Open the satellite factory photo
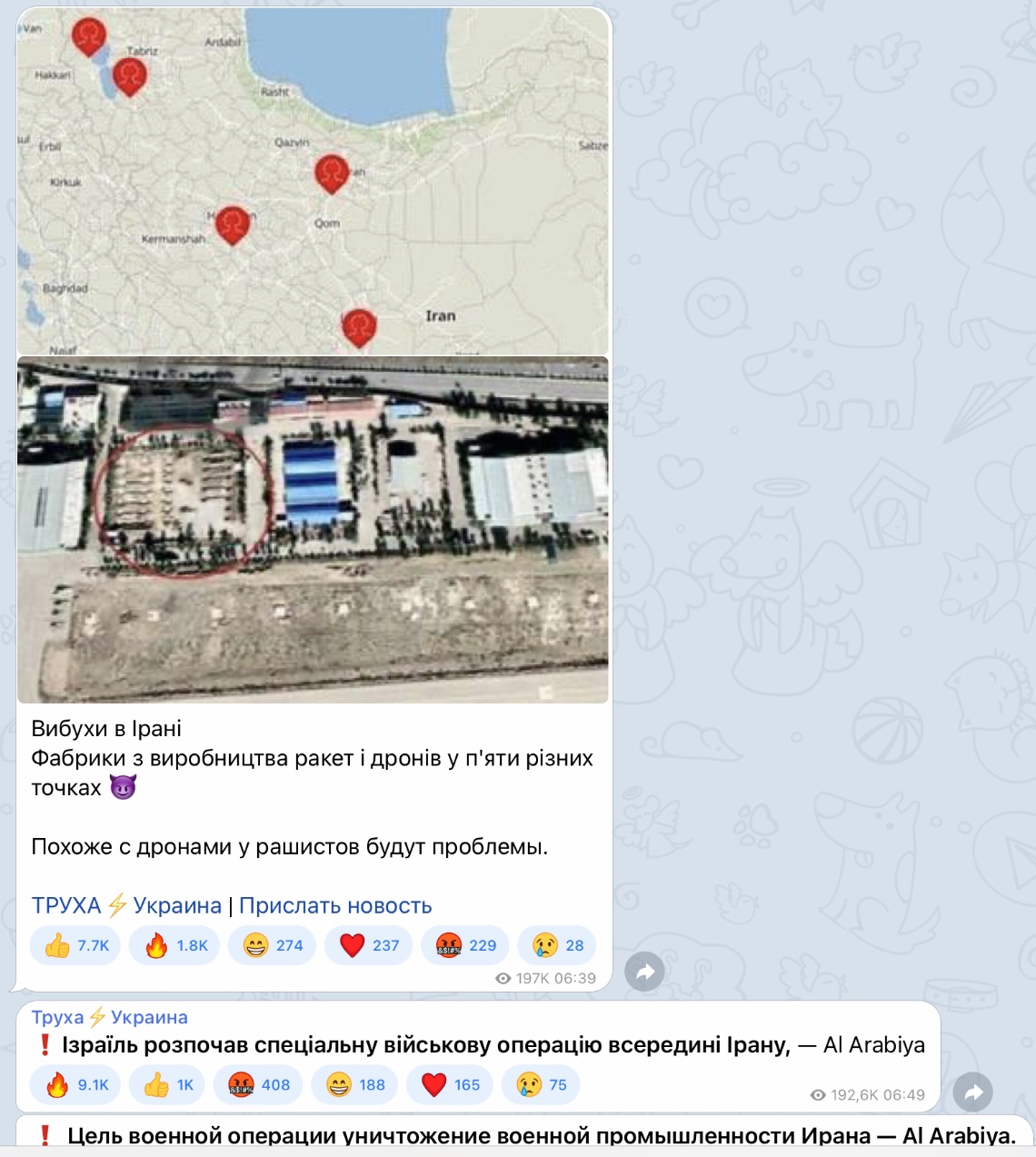This screenshot has height=1157, width=1036. [x=313, y=530]
